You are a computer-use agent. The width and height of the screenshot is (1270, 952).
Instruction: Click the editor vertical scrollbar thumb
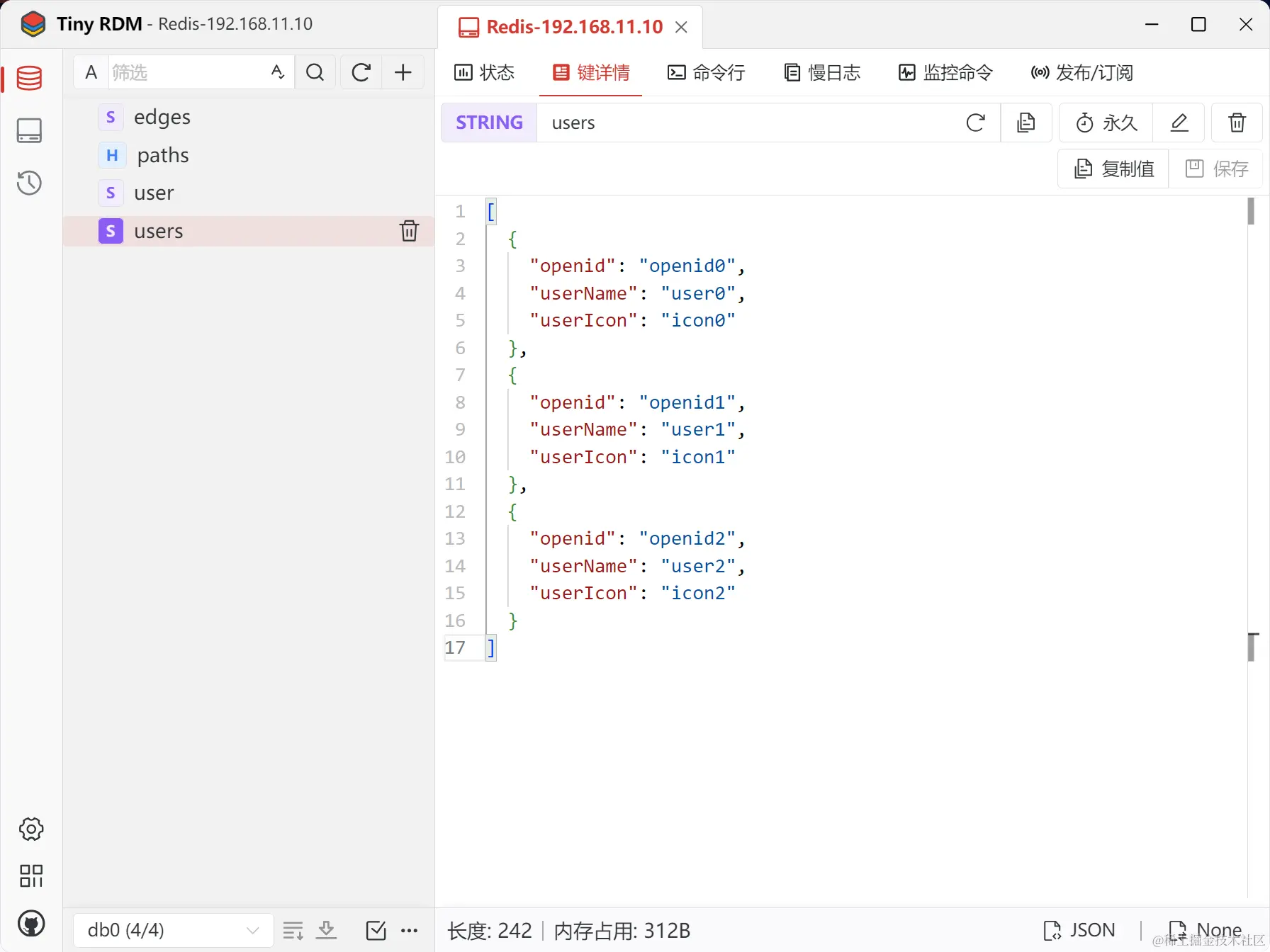point(1252,212)
